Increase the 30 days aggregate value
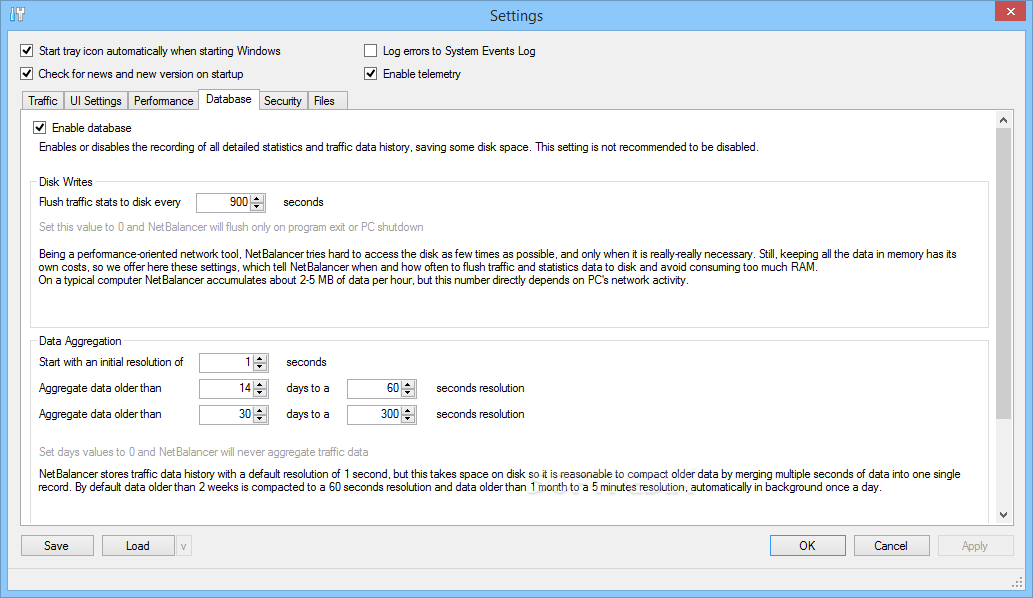The image size is (1033, 598). tap(260, 410)
